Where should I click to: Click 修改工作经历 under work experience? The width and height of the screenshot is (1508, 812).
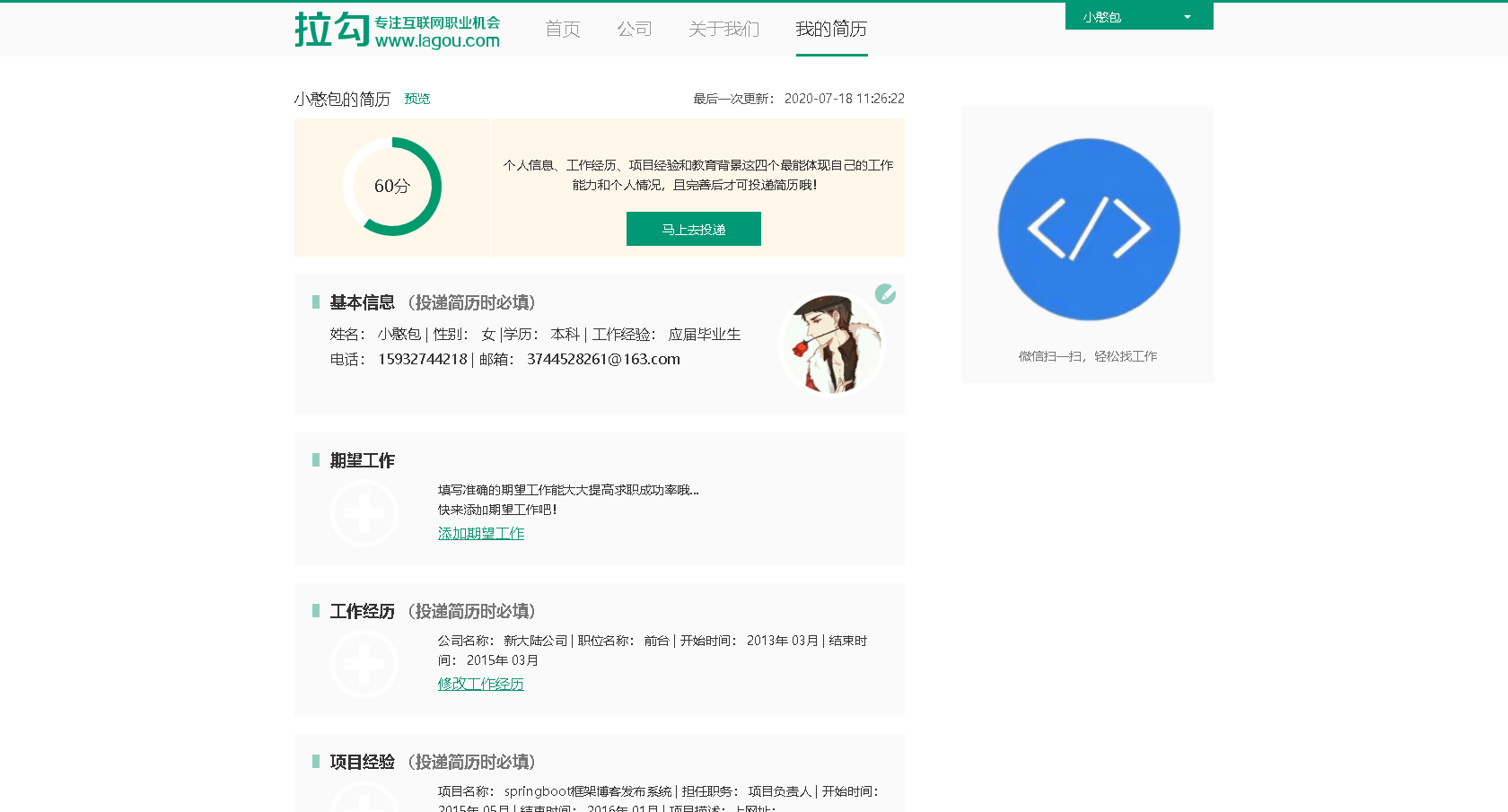click(480, 683)
